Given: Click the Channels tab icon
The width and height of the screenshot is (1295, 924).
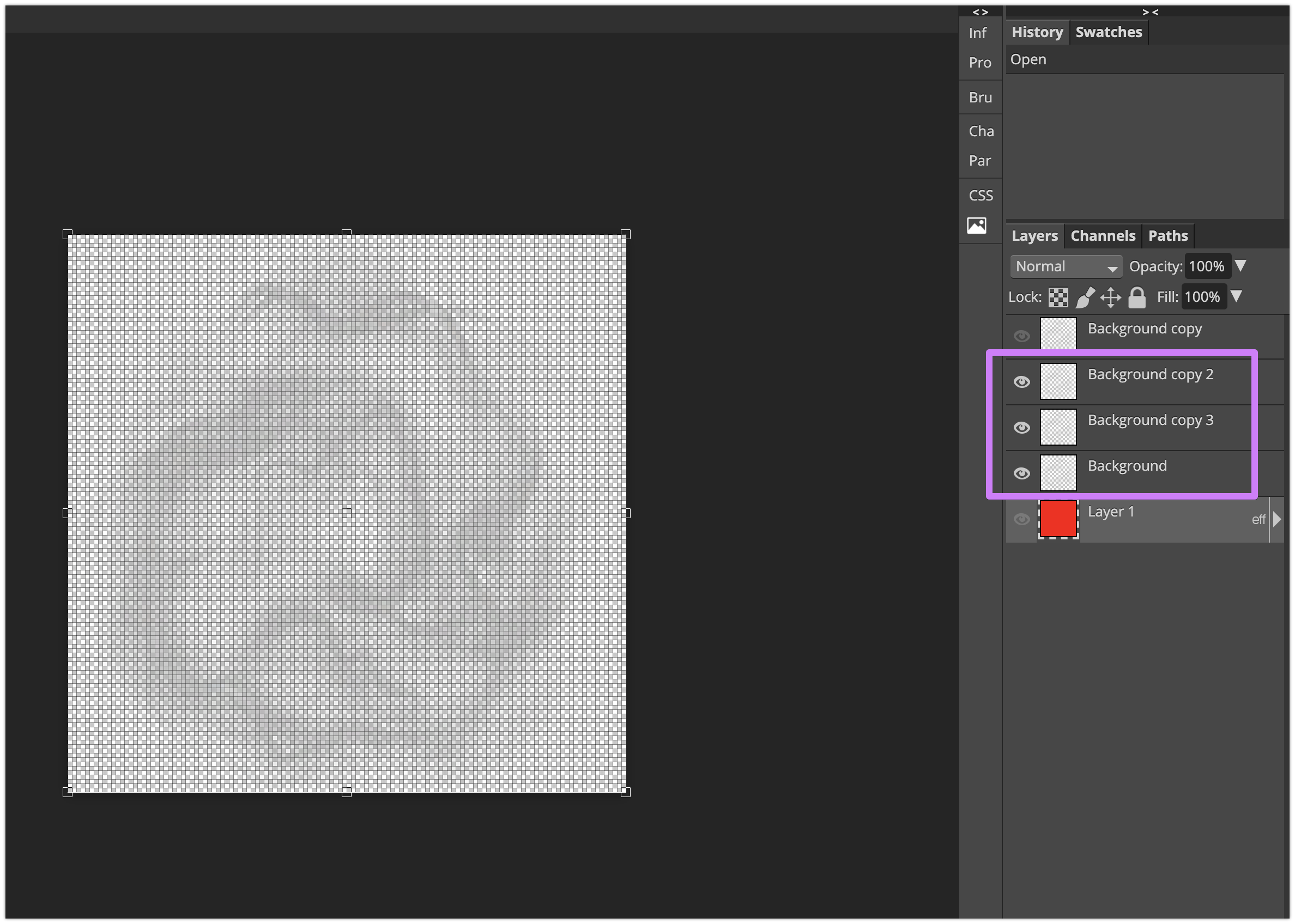Looking at the screenshot, I should tap(1101, 235).
